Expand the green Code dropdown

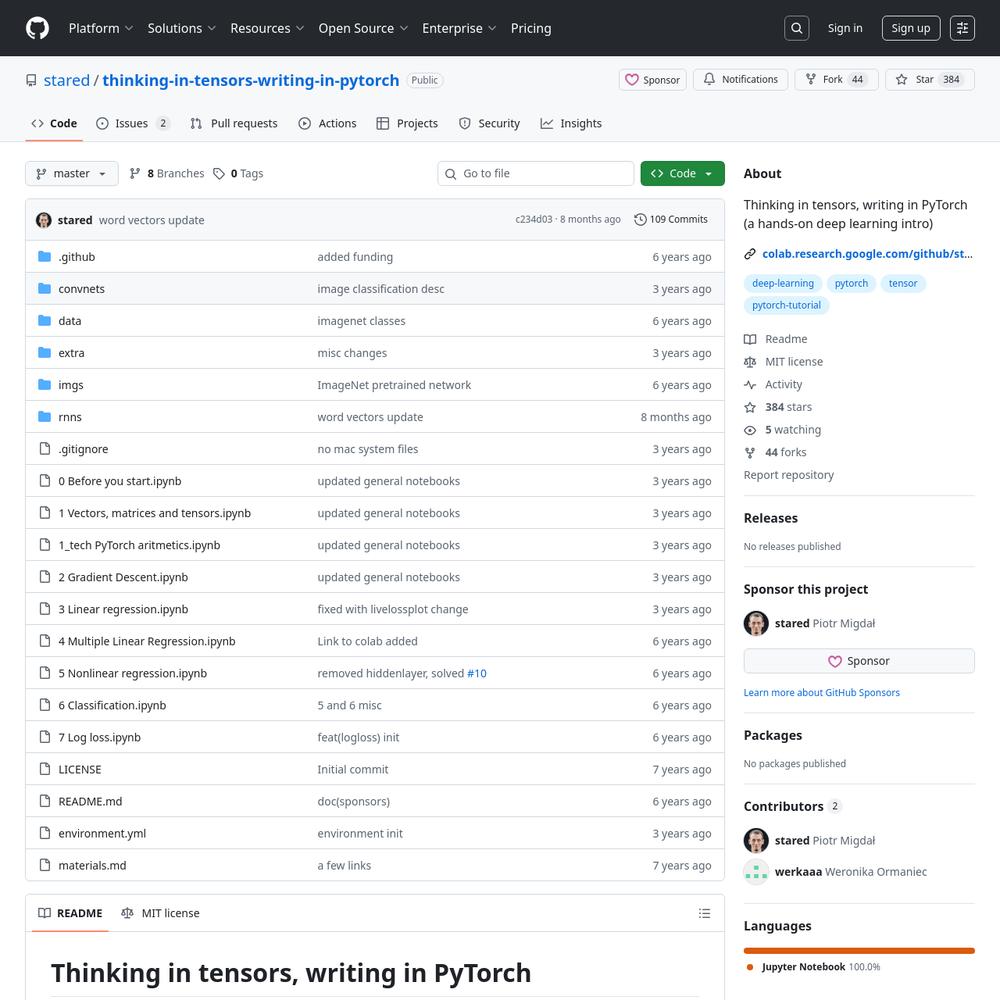pyautogui.click(x=682, y=174)
